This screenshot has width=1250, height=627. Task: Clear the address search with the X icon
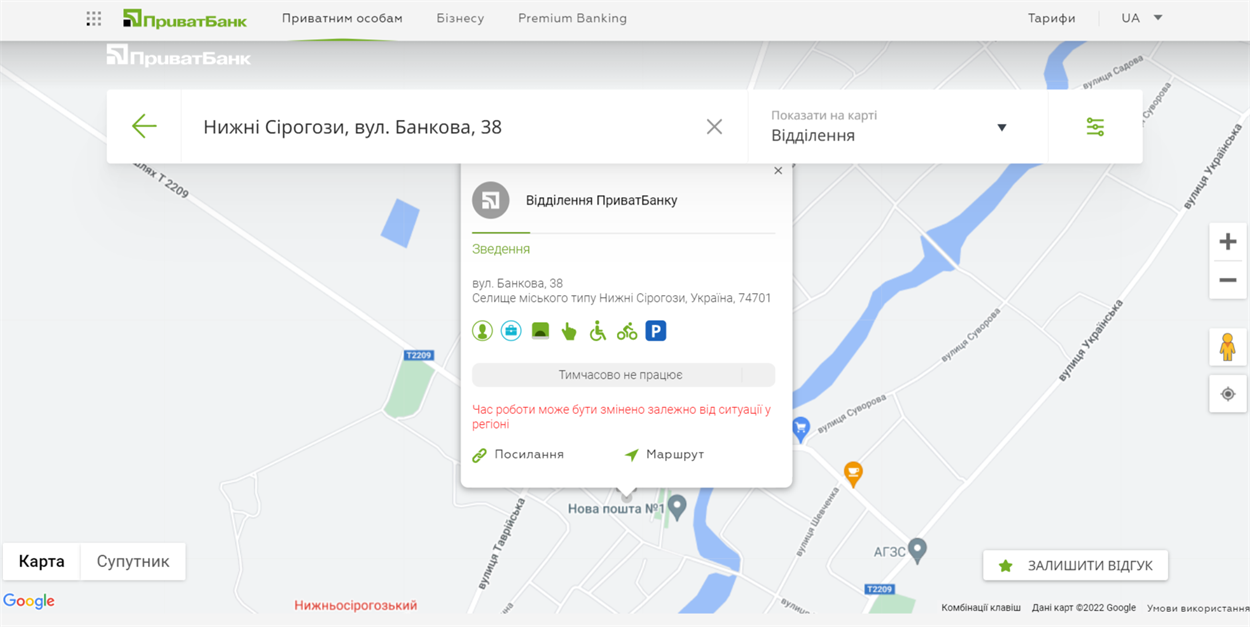[714, 126]
